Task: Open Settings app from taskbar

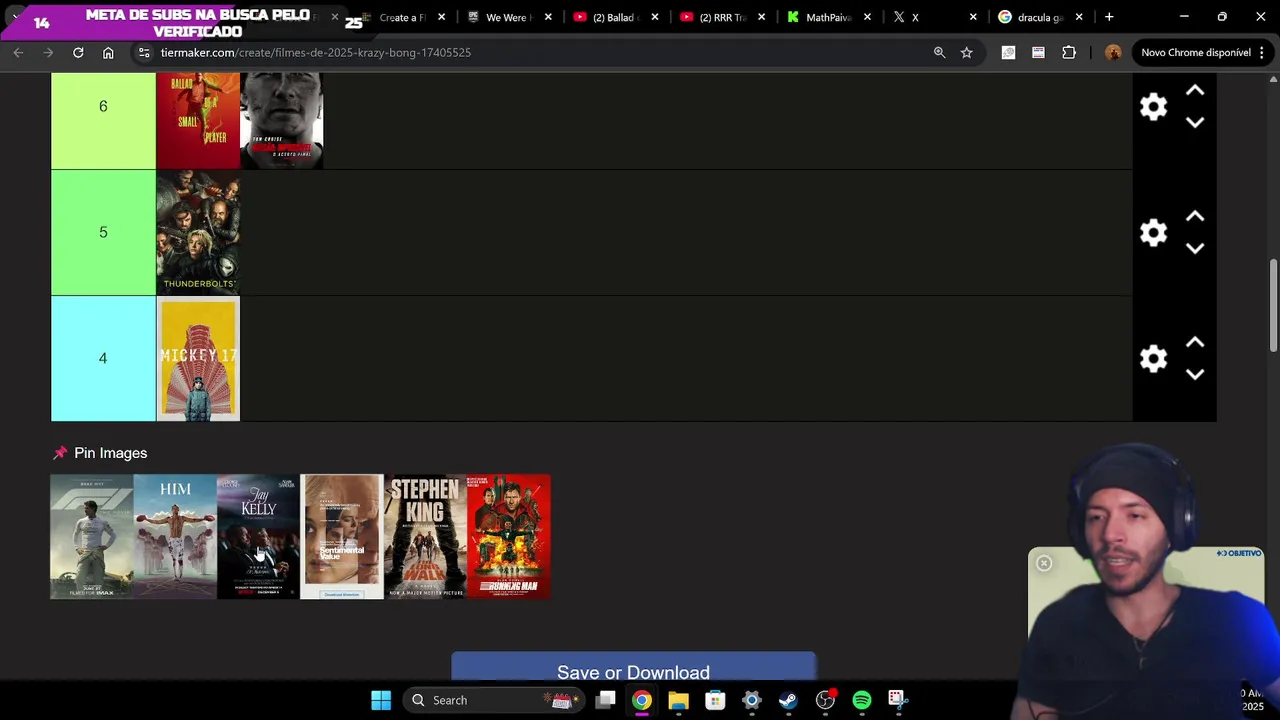Action: (x=751, y=700)
